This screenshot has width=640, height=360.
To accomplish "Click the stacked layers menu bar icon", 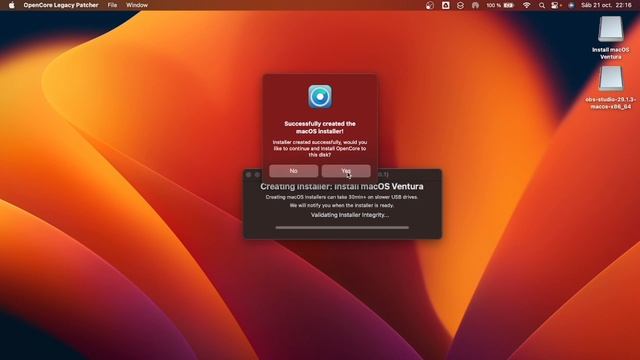I will pos(460,5).
